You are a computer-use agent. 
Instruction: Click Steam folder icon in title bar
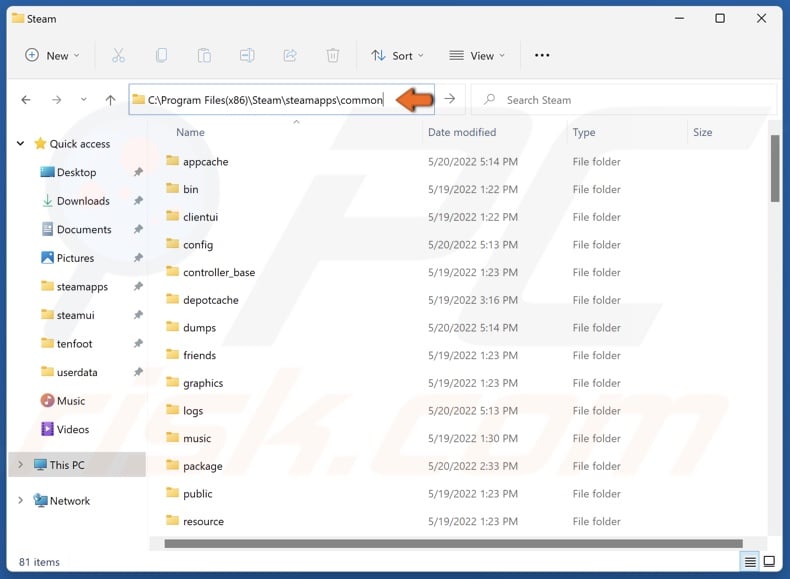tap(18, 18)
